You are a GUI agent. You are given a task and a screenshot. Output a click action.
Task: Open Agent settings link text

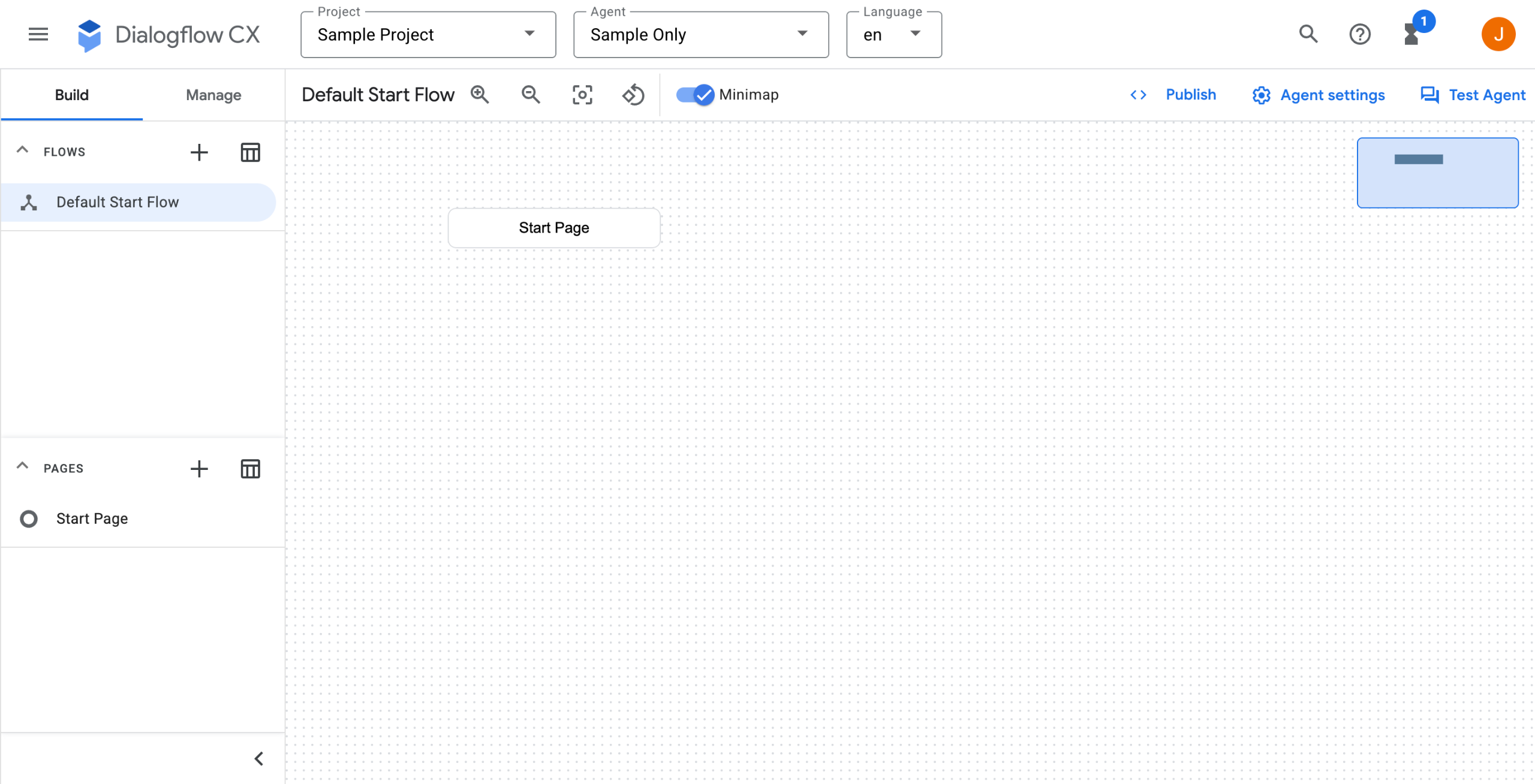[1332, 95]
